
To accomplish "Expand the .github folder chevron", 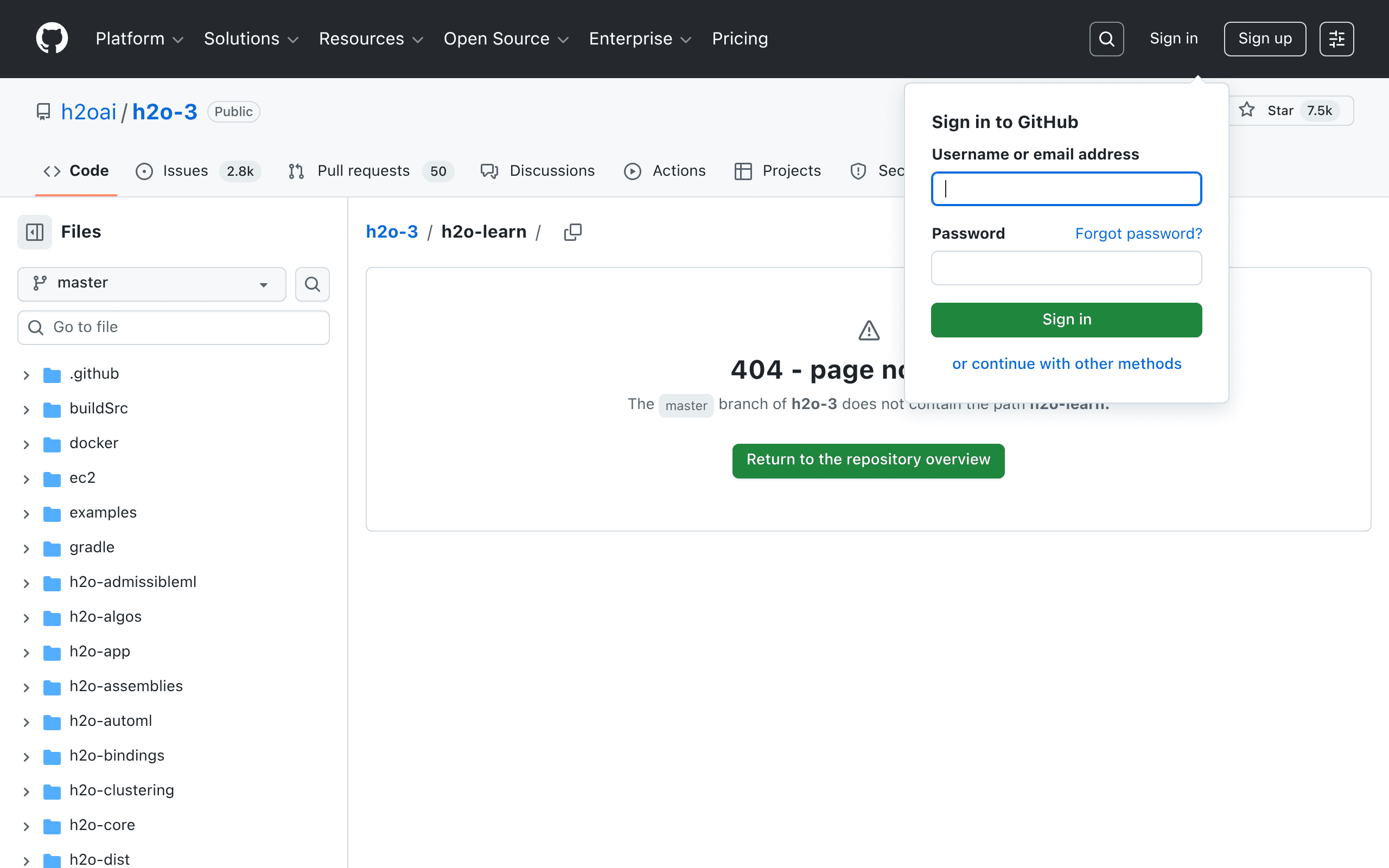I will [x=27, y=375].
